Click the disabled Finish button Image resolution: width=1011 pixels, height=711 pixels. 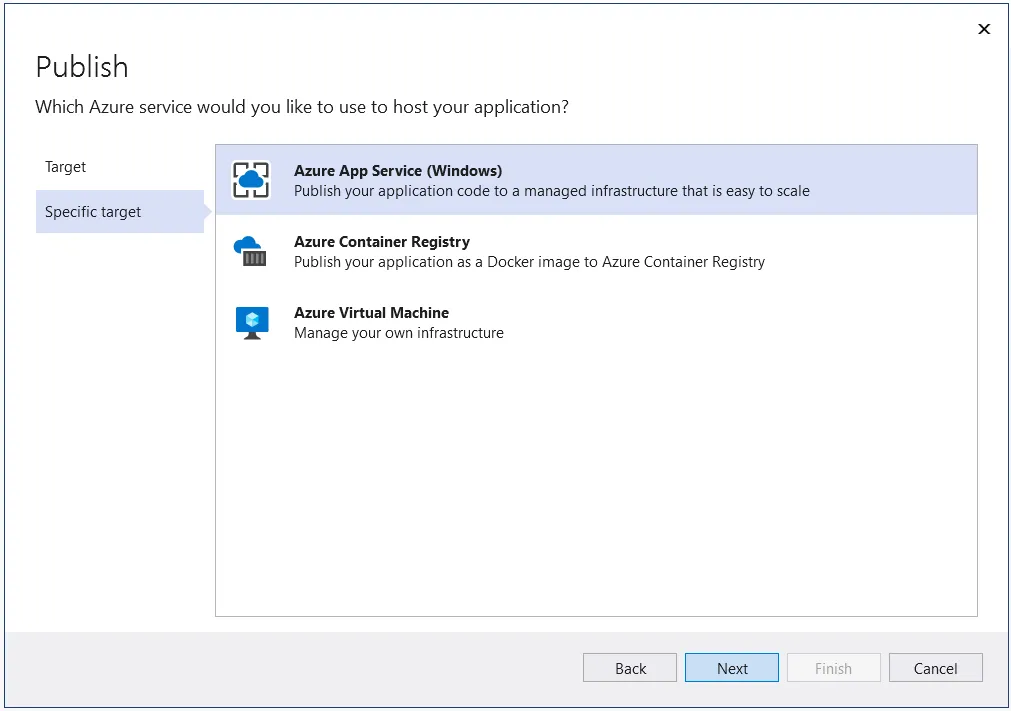833,667
